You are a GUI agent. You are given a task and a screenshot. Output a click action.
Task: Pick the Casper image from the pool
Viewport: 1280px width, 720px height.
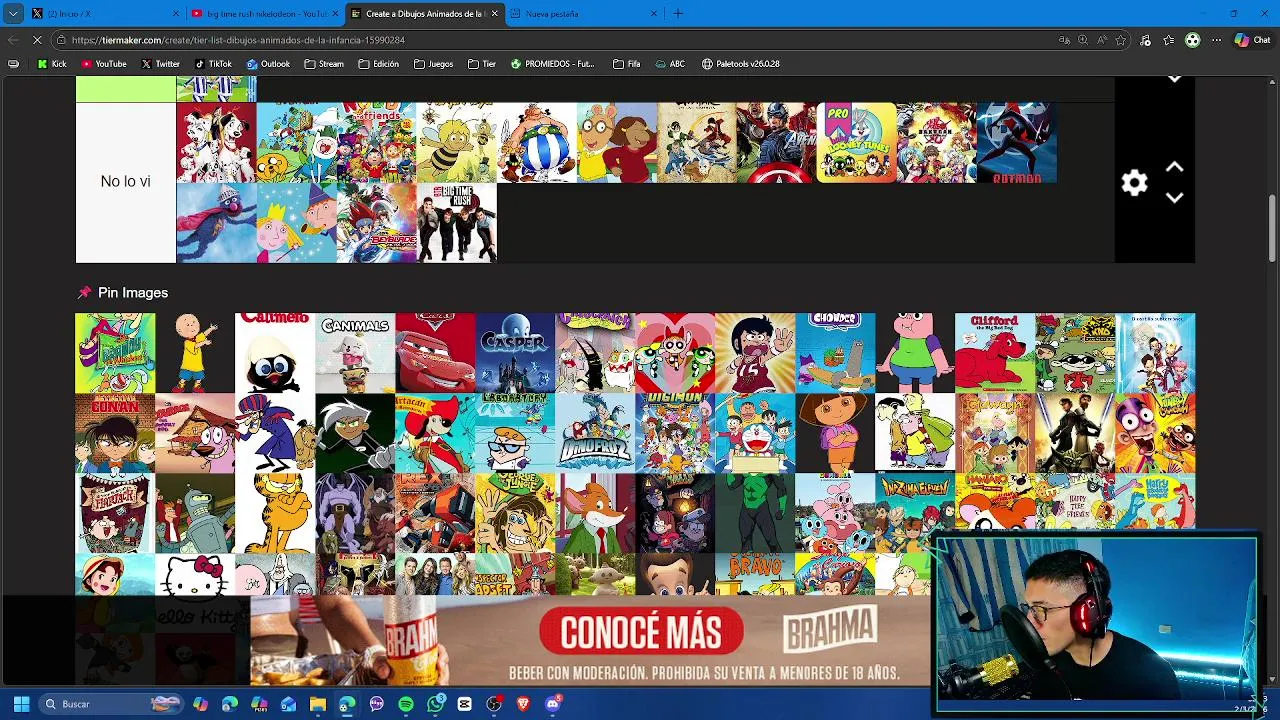point(515,353)
